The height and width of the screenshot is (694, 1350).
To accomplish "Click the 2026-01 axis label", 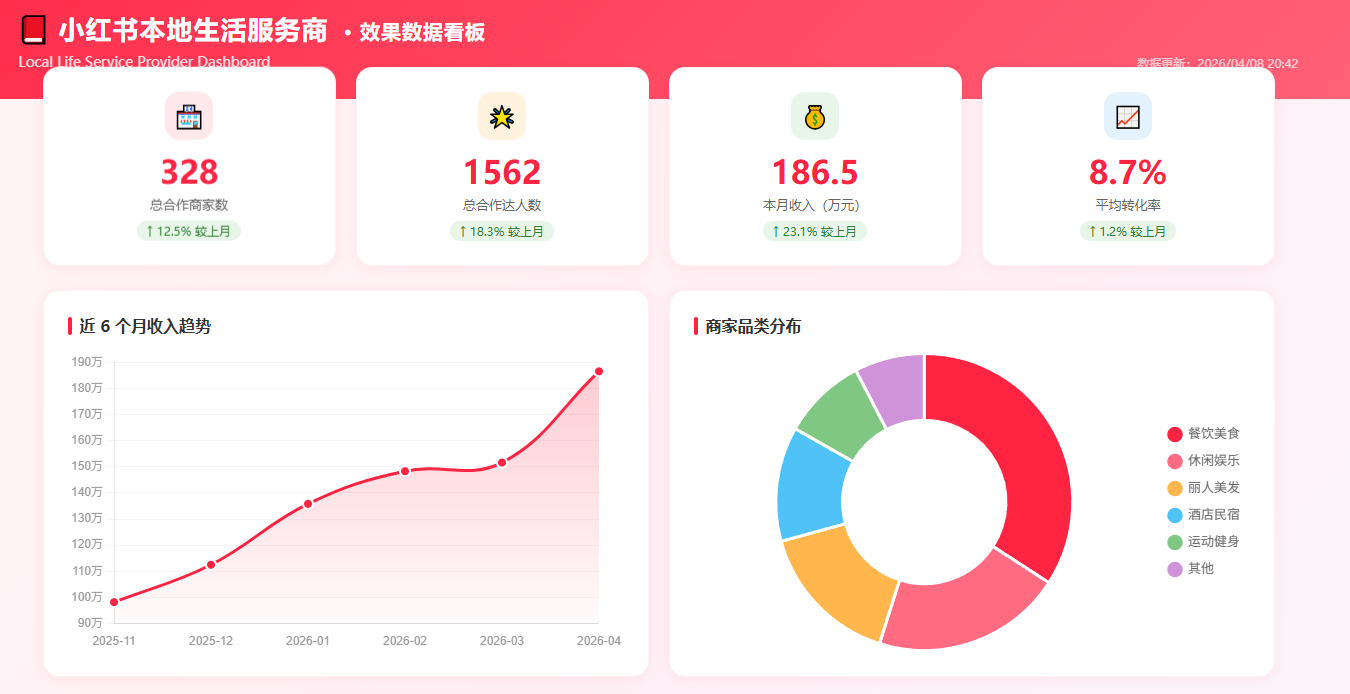I will [307, 640].
